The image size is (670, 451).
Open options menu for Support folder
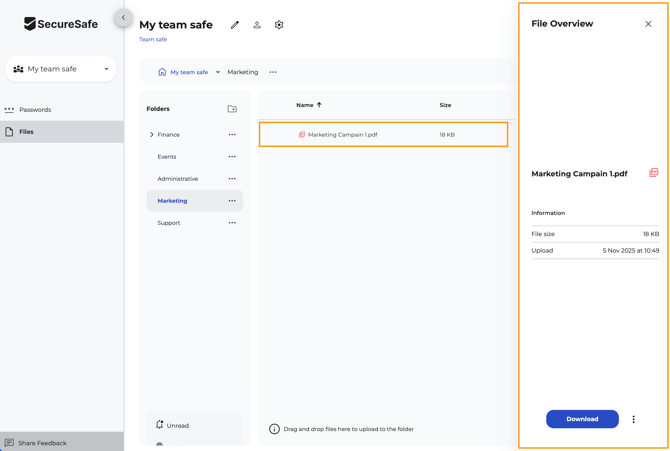pyautogui.click(x=232, y=223)
